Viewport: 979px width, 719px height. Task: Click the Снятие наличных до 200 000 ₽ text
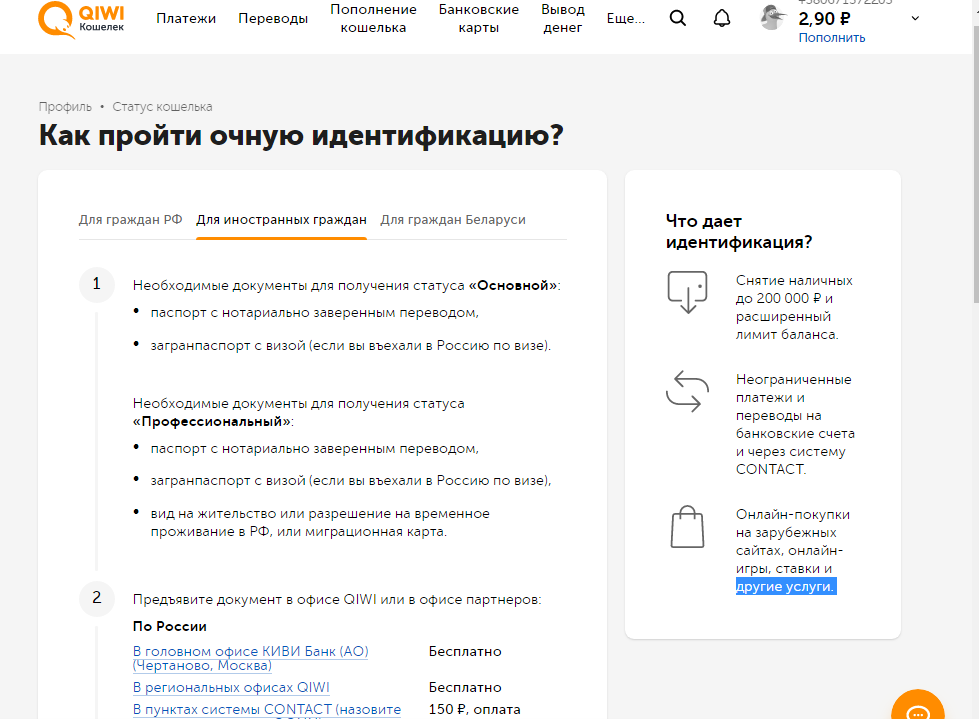coord(794,307)
